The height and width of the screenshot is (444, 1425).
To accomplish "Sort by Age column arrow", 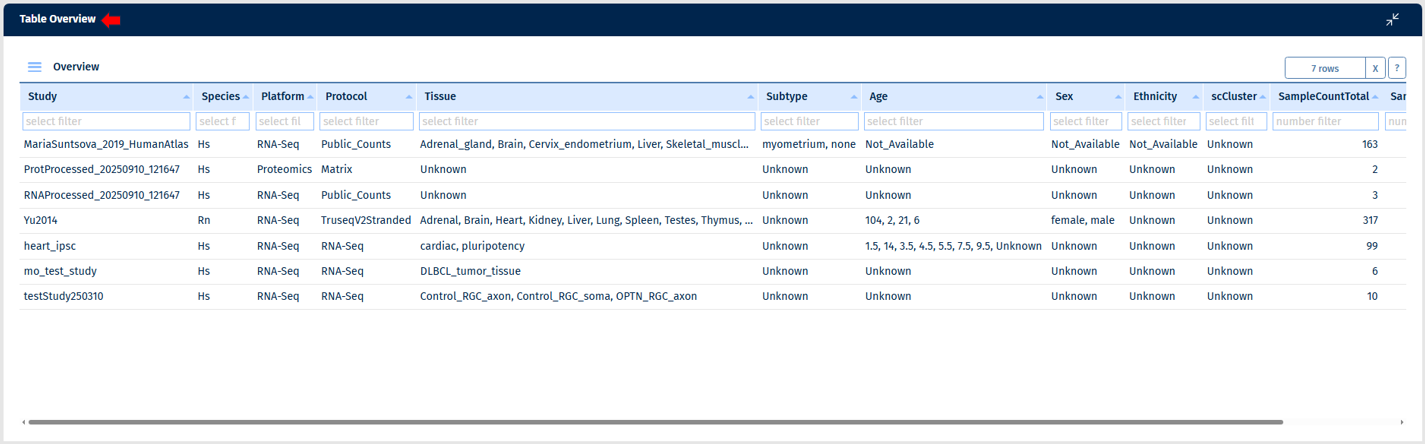I will (1040, 97).
